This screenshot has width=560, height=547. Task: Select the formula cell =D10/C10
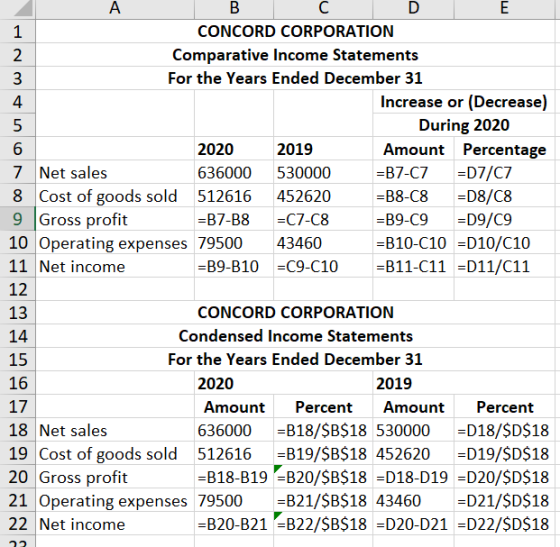click(x=504, y=243)
